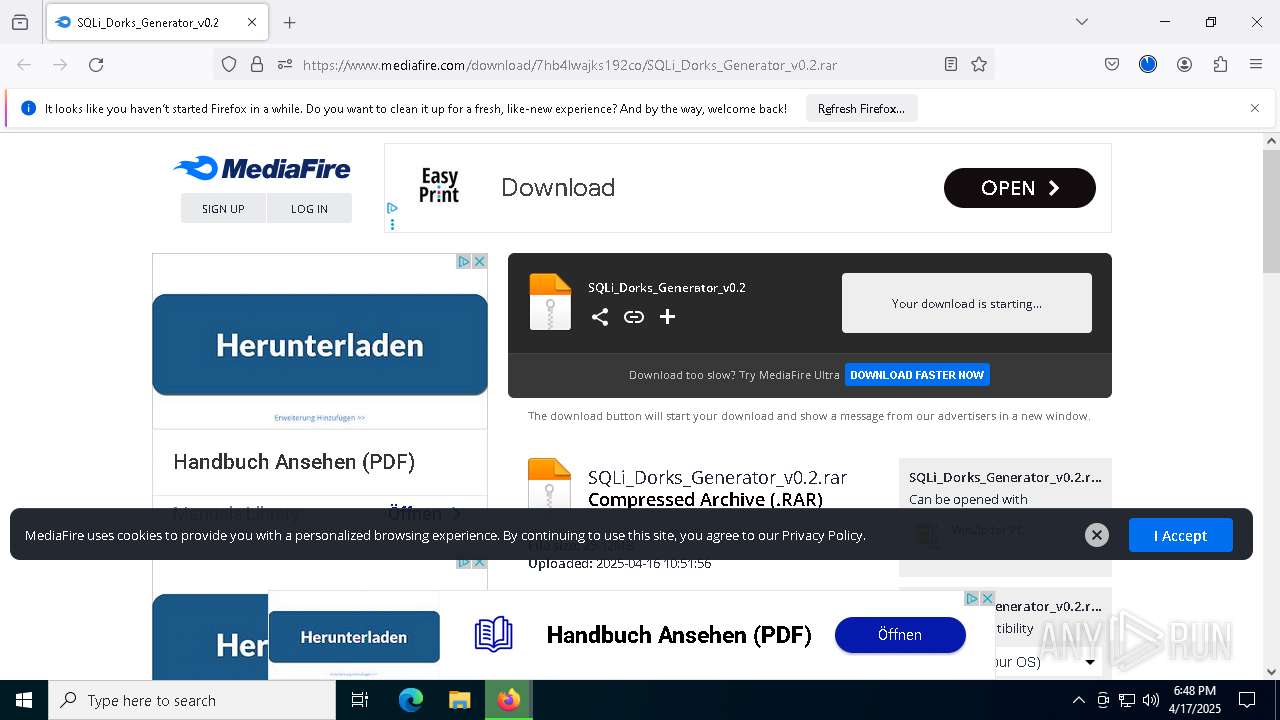Click the Herunterladen button in left ad
The image size is (1280, 720).
click(x=320, y=345)
